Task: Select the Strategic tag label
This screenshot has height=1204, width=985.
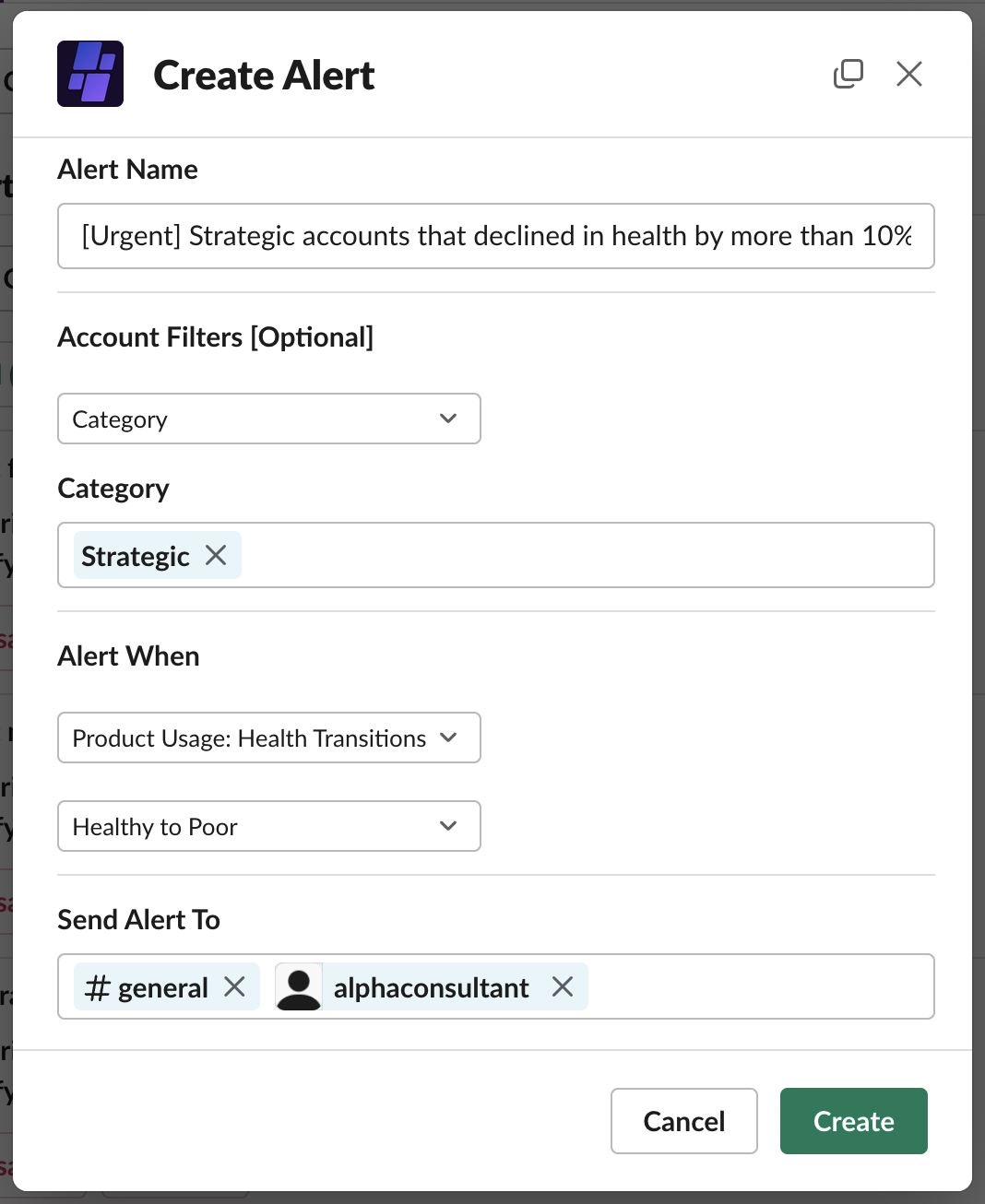Action: click(136, 556)
